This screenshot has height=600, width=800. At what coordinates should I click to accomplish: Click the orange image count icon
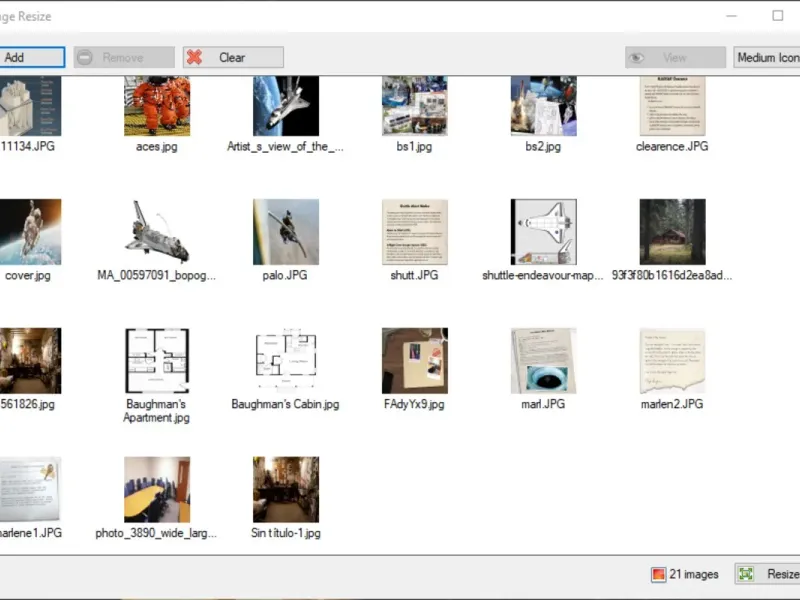[x=658, y=574]
